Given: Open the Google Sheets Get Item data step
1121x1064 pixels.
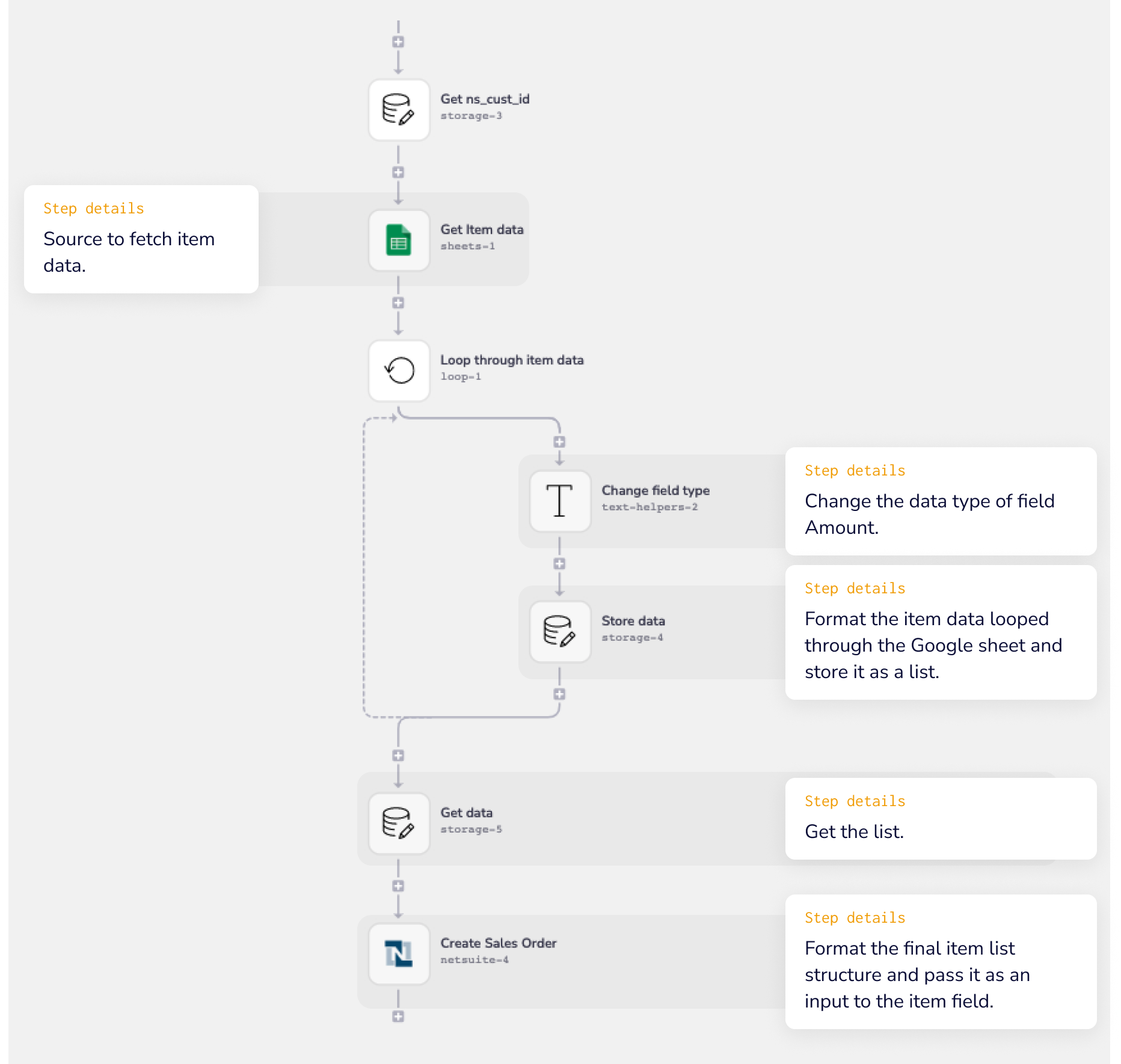Looking at the screenshot, I should (x=399, y=240).
